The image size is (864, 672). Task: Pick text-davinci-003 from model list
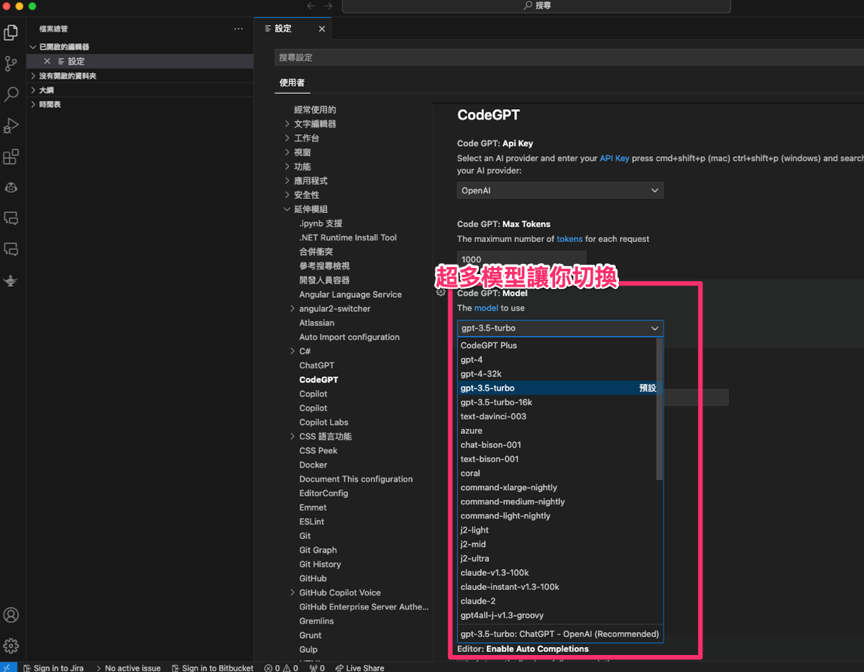557,416
